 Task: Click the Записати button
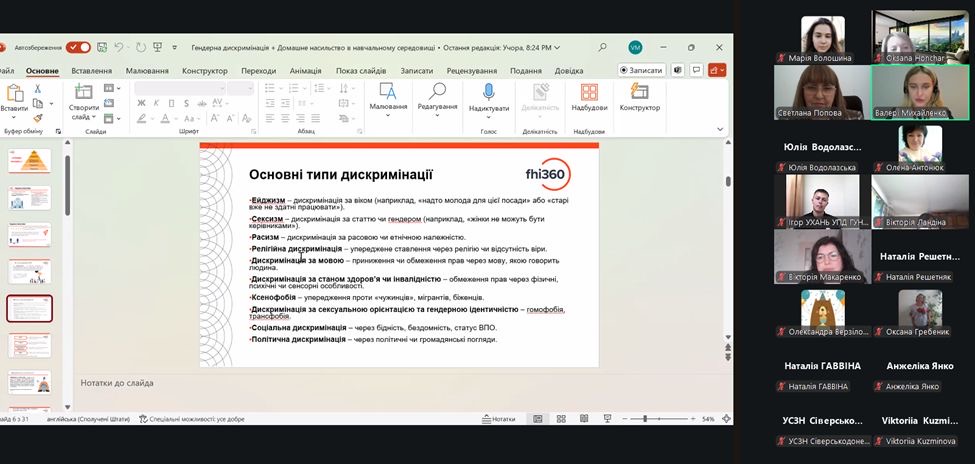[642, 71]
